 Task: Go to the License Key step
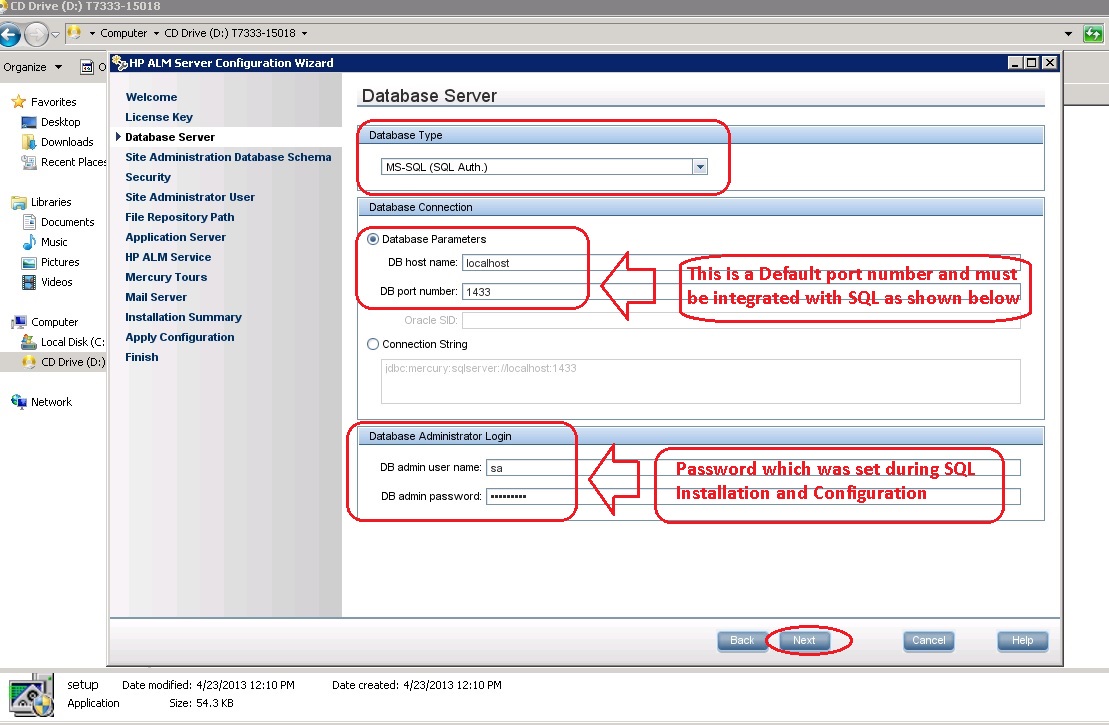coord(159,117)
